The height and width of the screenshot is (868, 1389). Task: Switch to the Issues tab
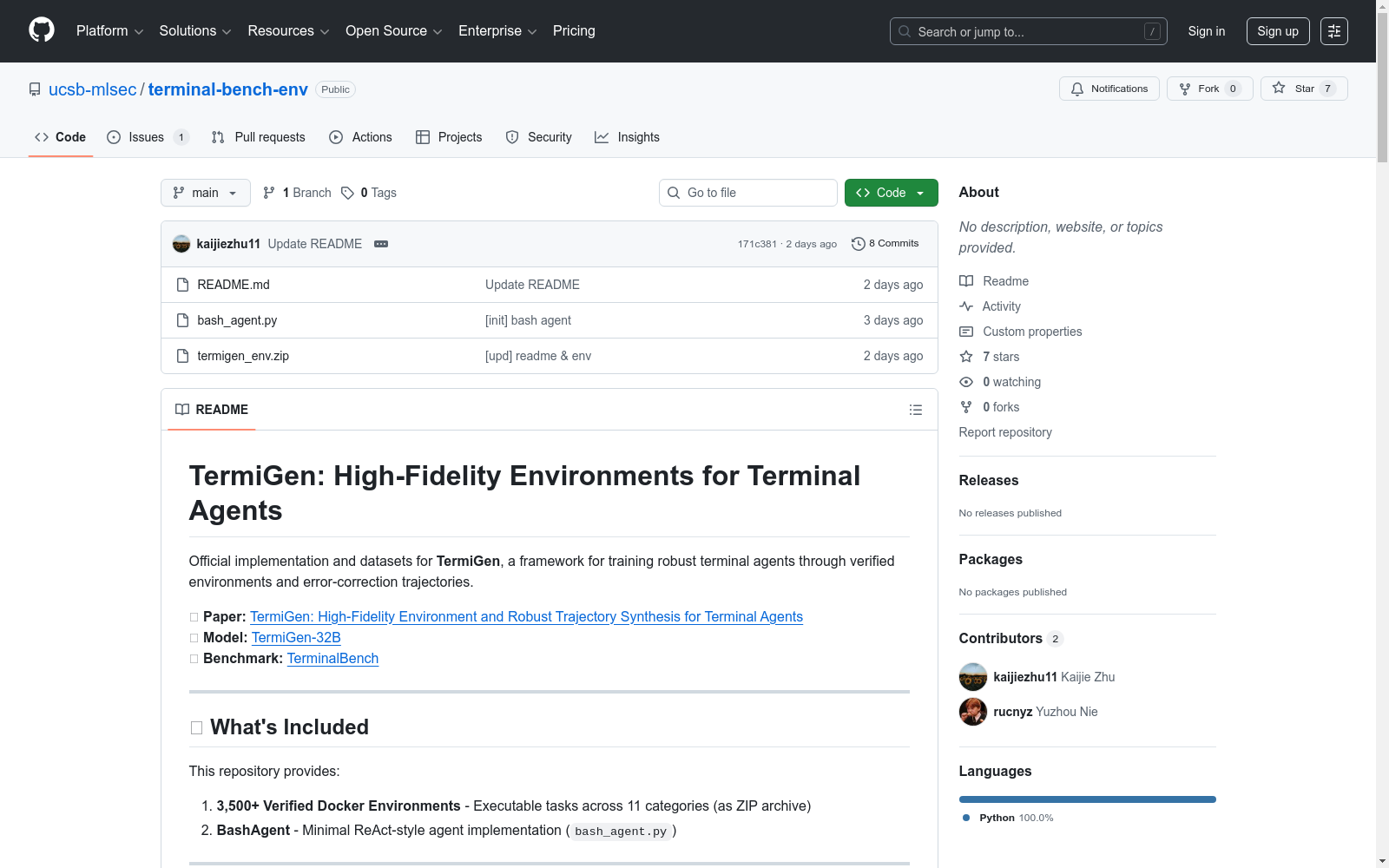pyautogui.click(x=147, y=137)
